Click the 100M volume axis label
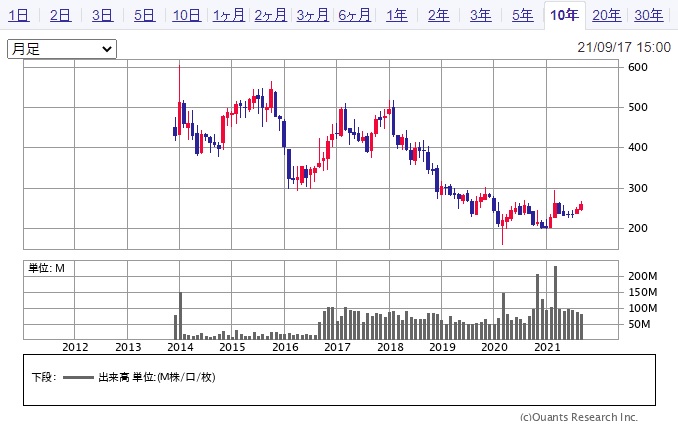This screenshot has width=678, height=428. pyautogui.click(x=643, y=308)
